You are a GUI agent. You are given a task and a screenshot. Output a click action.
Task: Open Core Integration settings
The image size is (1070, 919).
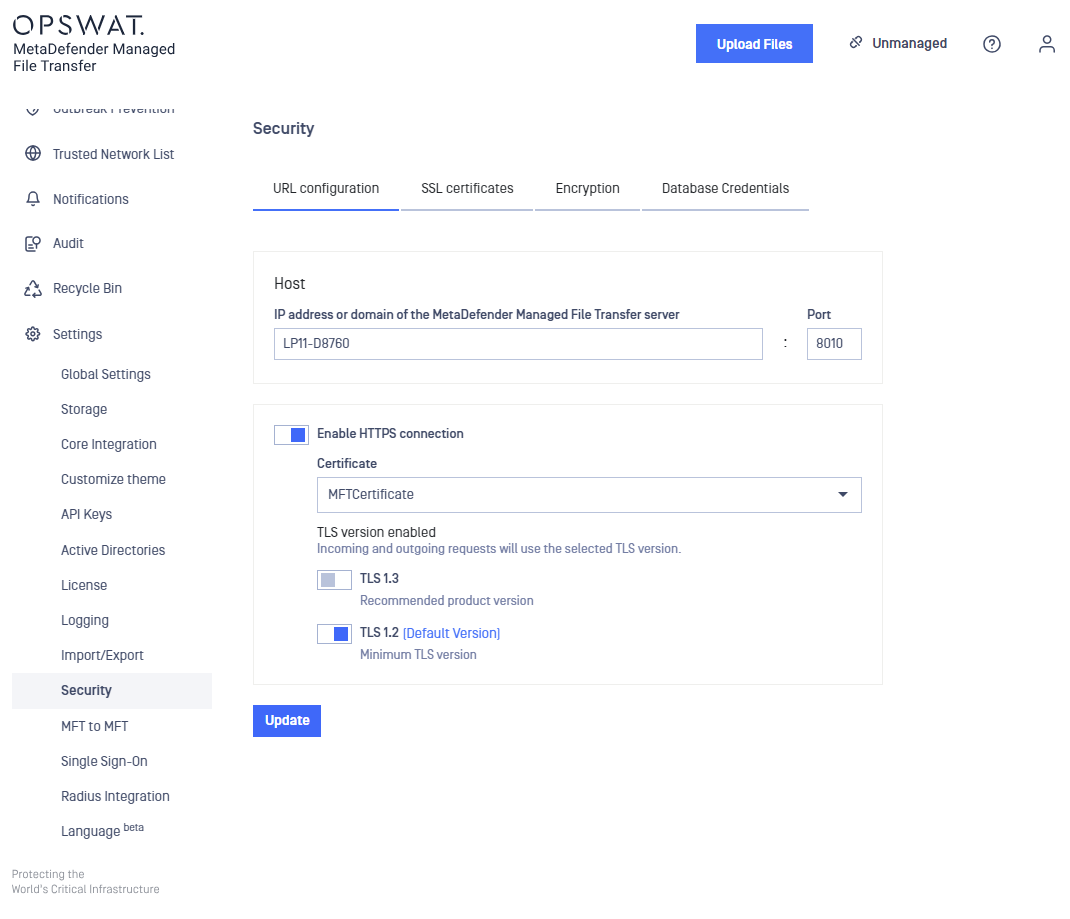[x=109, y=444]
